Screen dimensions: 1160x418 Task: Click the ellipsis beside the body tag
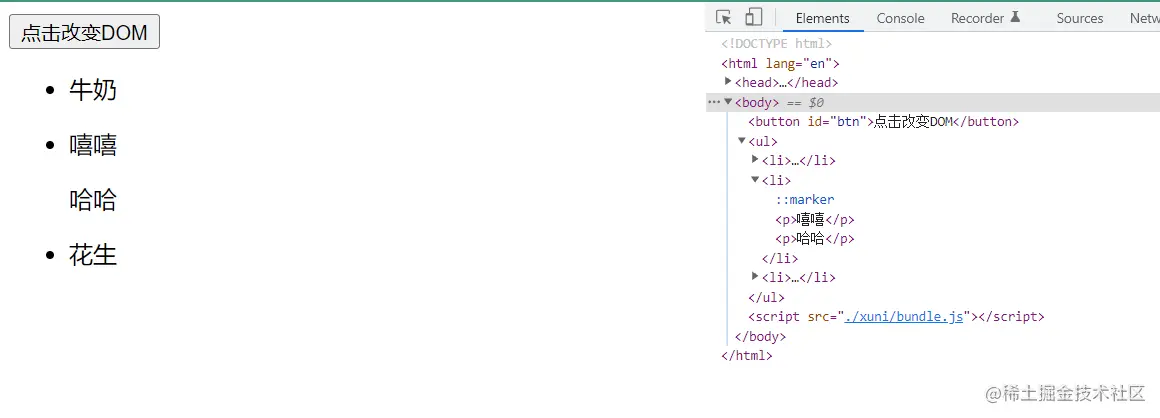coord(713,102)
